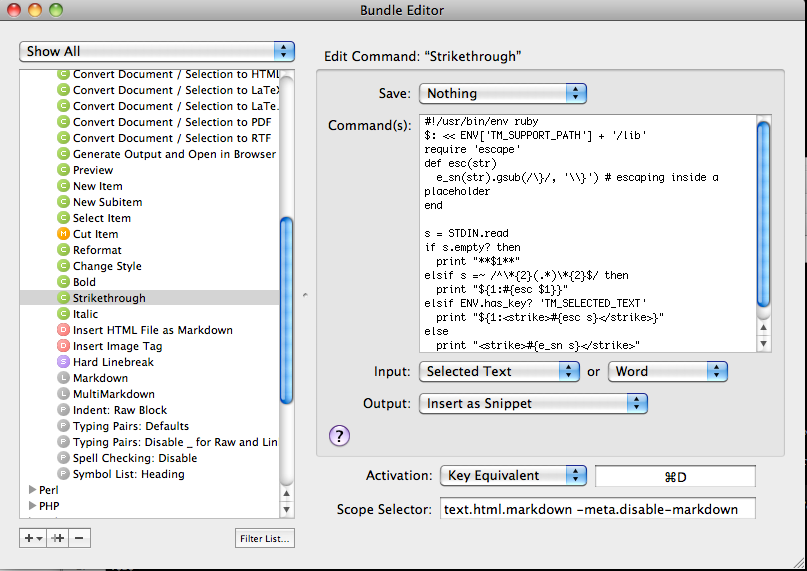Screen dimensions: 807x571
Task: Click the Scope Selector text field
Action: tap(597, 509)
